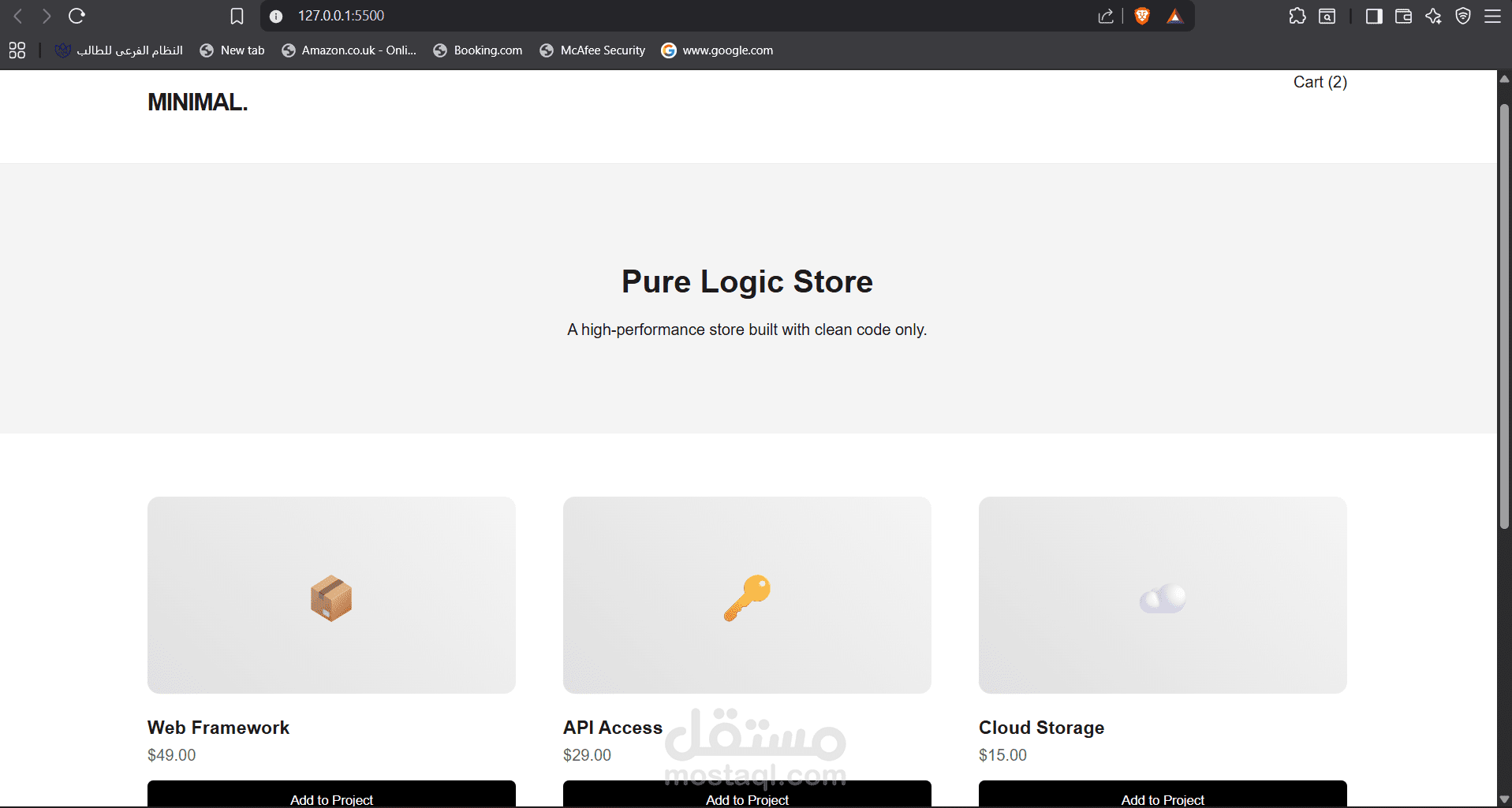Open the Extensions puzzle icon

[x=1297, y=16]
